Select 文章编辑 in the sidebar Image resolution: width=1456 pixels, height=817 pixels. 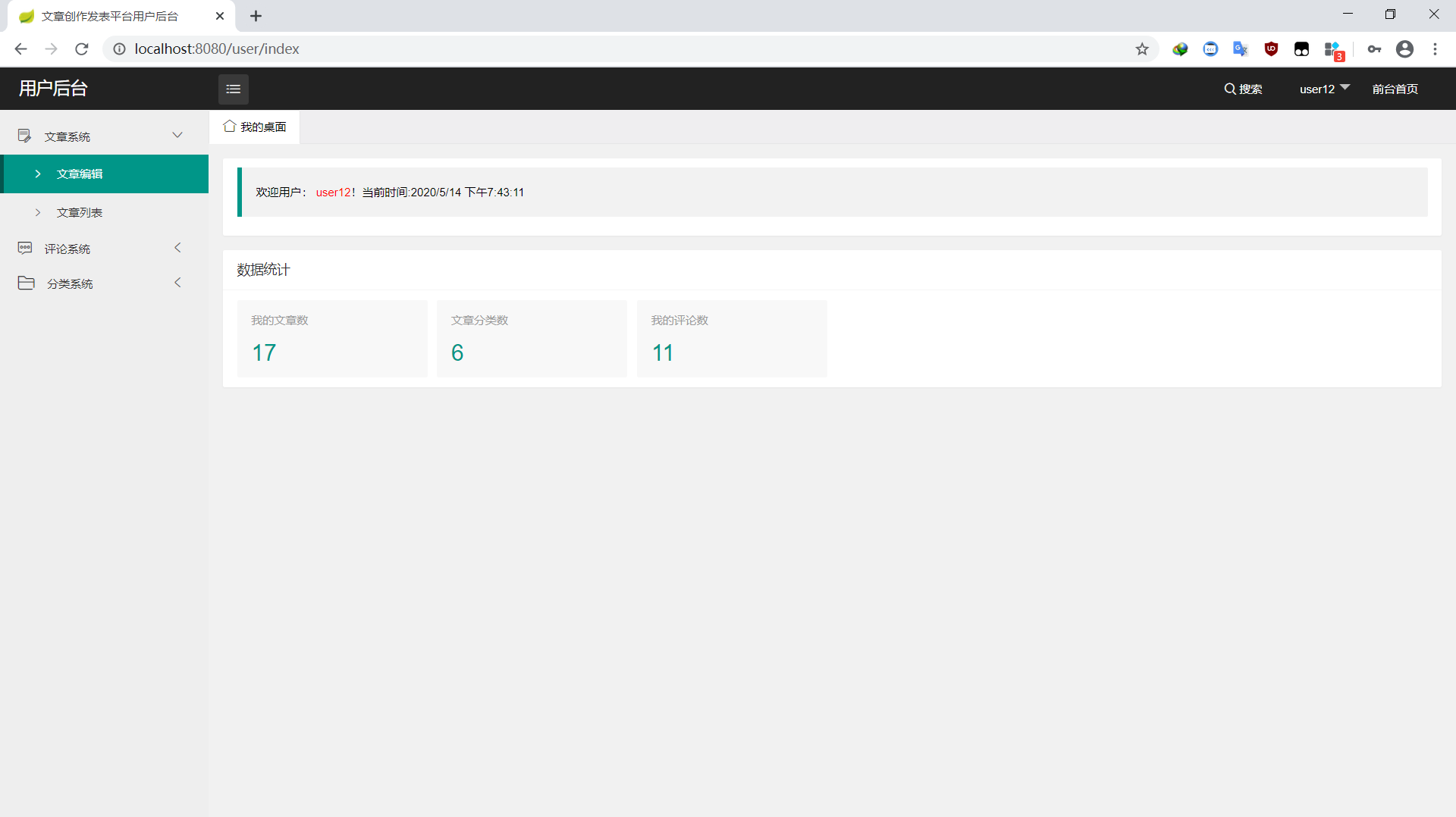point(105,174)
